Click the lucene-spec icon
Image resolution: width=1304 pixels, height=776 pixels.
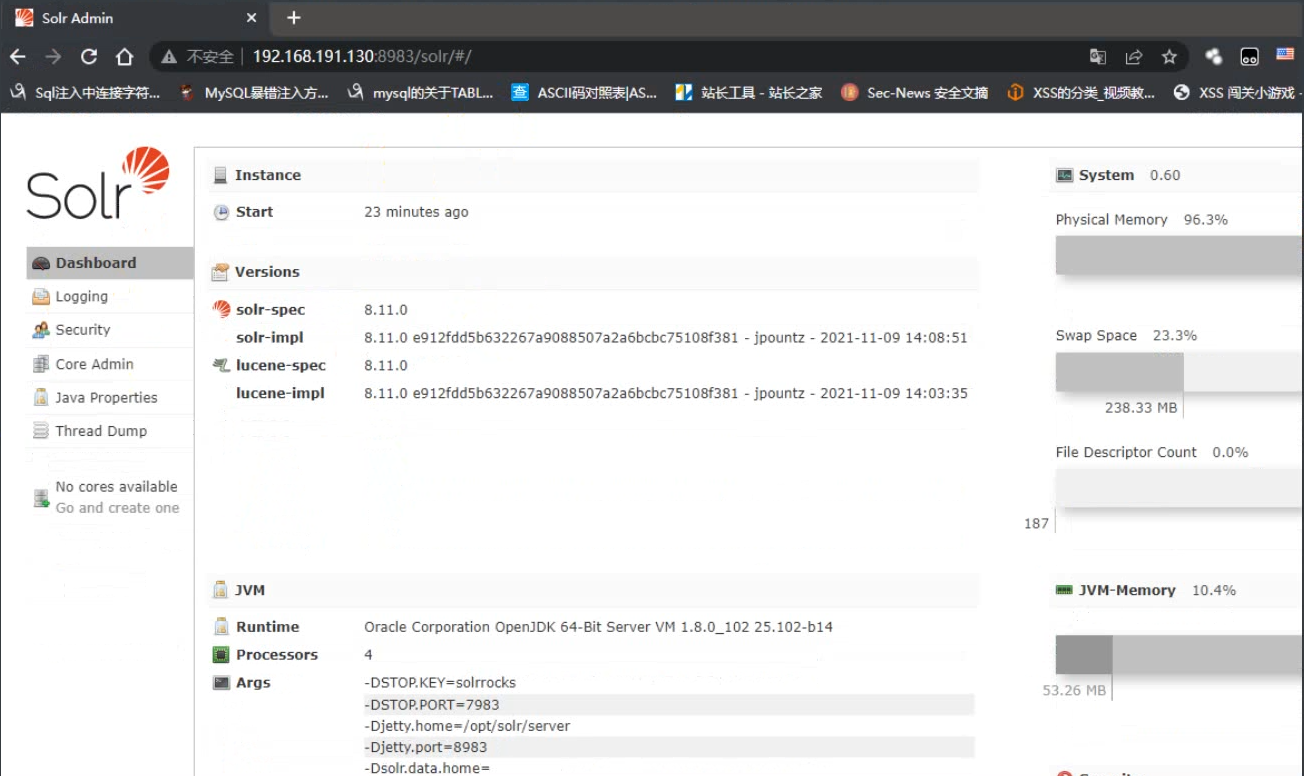pos(222,365)
